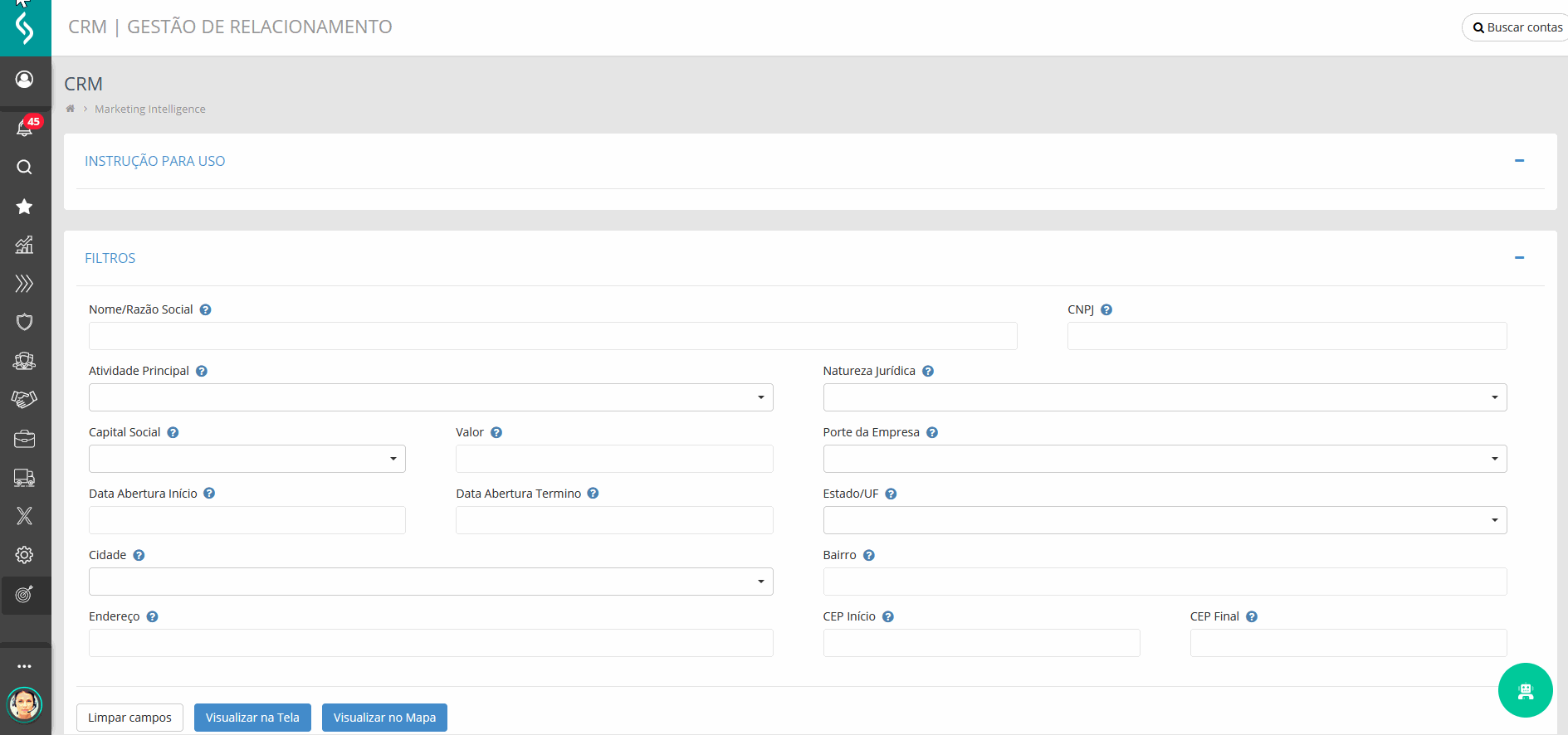Click the Visualizar na Tela button
This screenshot has width=1568, height=735.
click(252, 718)
